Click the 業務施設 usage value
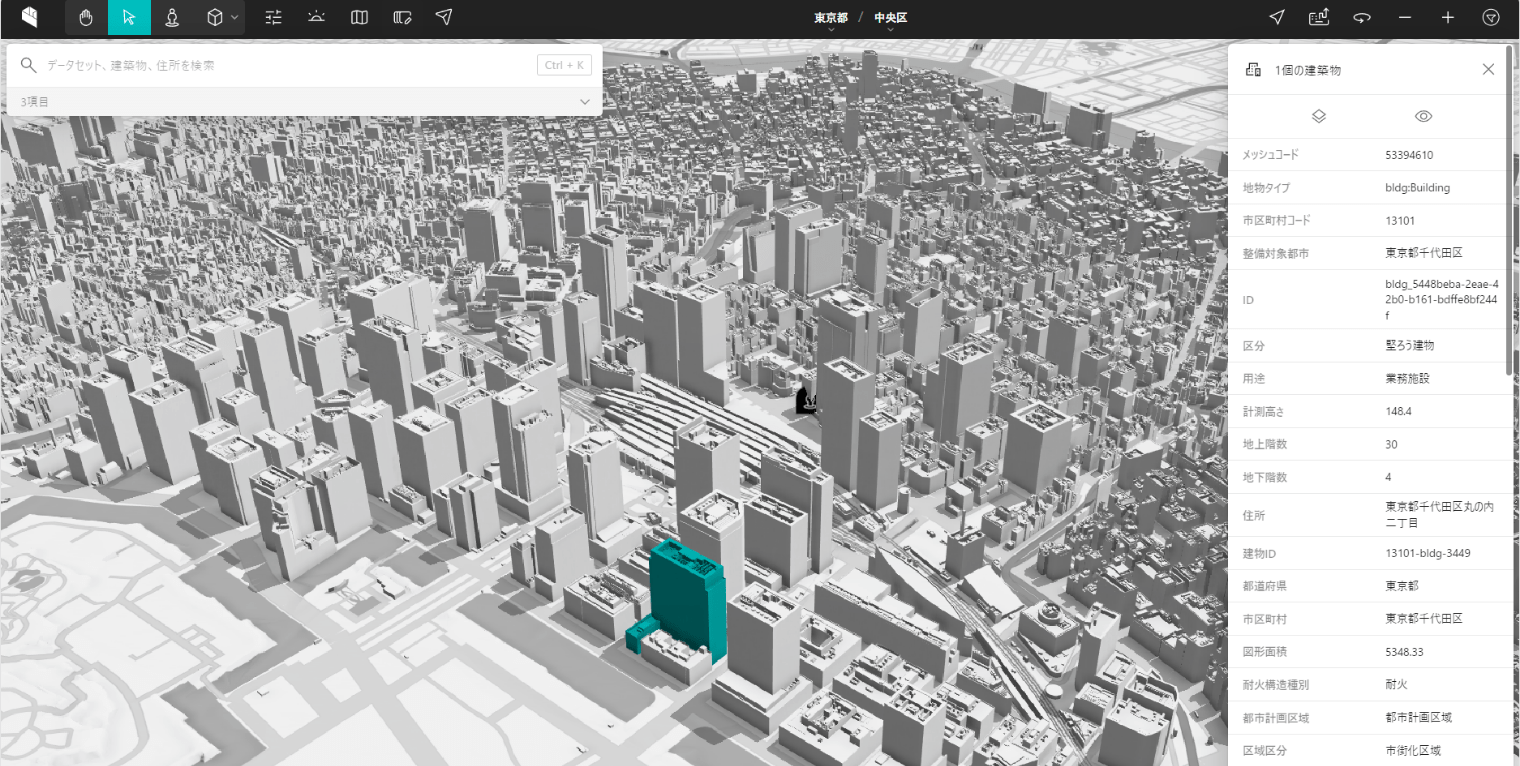Viewport: 1520px width, 766px height. (1407, 379)
